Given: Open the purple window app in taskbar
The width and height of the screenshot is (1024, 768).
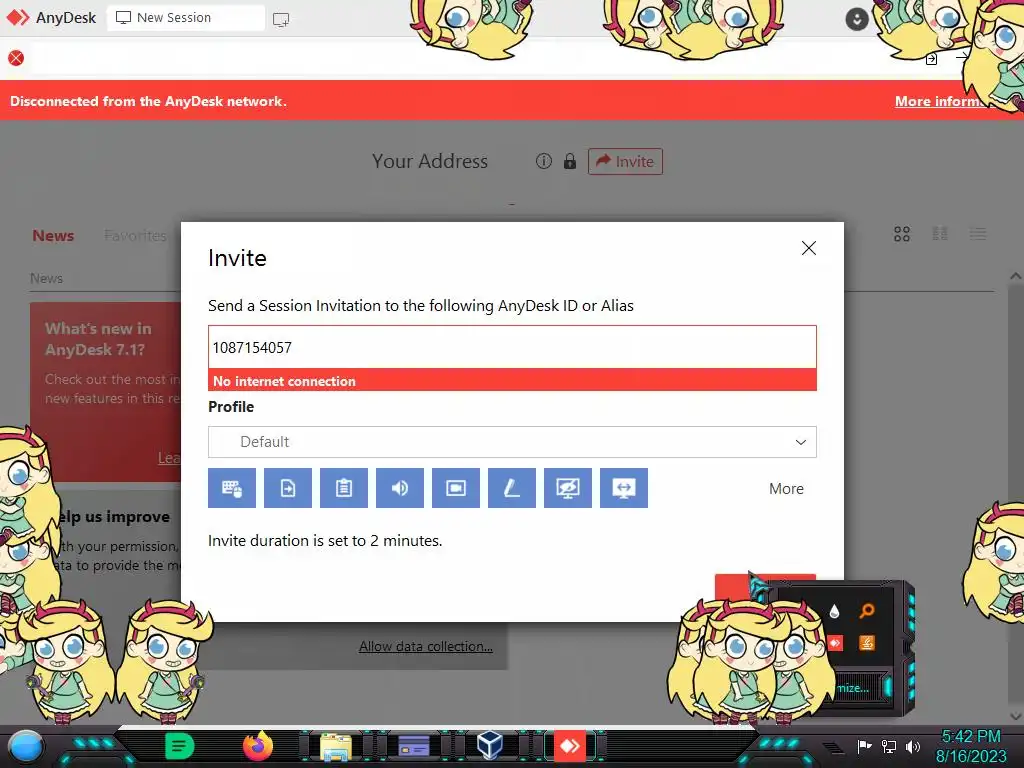Looking at the screenshot, I should 413,746.
